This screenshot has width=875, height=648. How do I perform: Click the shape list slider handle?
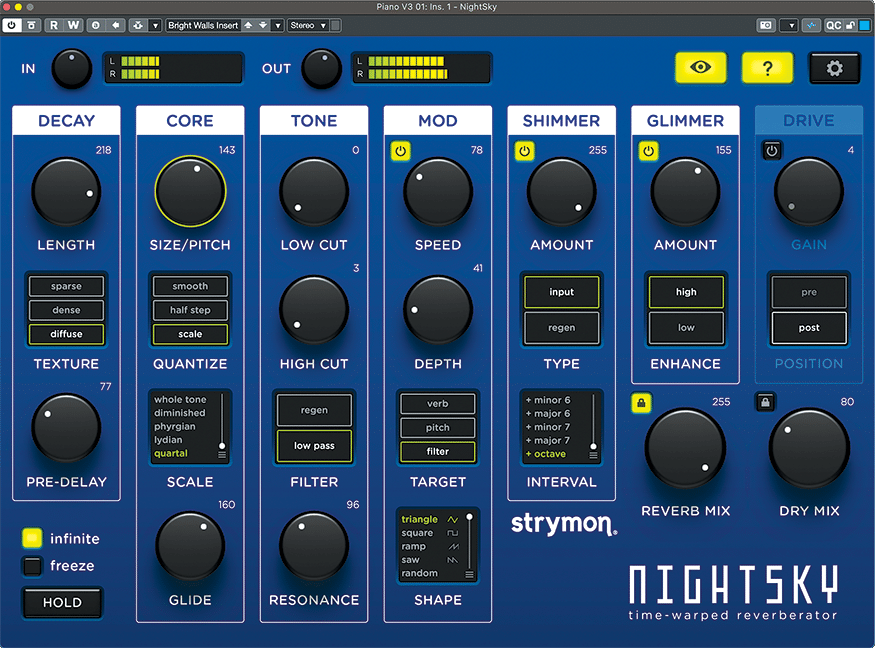tap(470, 517)
